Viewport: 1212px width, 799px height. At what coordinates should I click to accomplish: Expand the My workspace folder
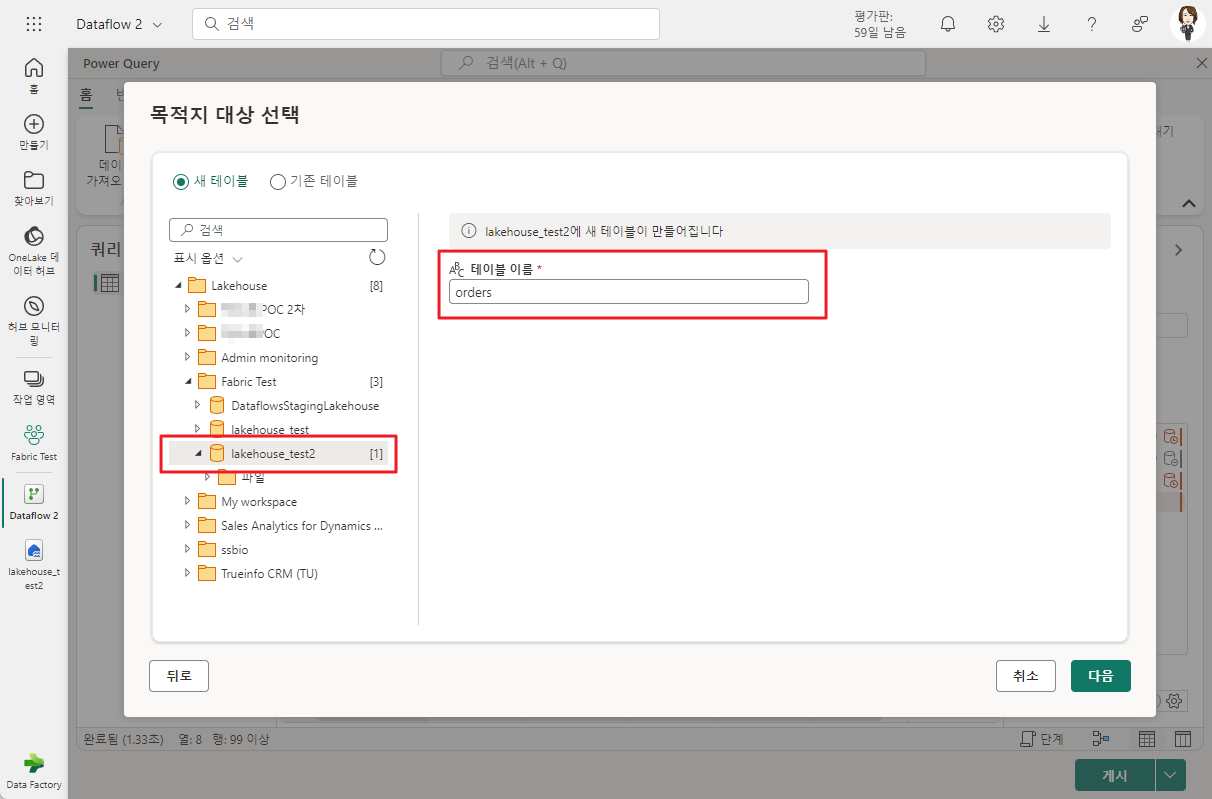click(x=187, y=501)
